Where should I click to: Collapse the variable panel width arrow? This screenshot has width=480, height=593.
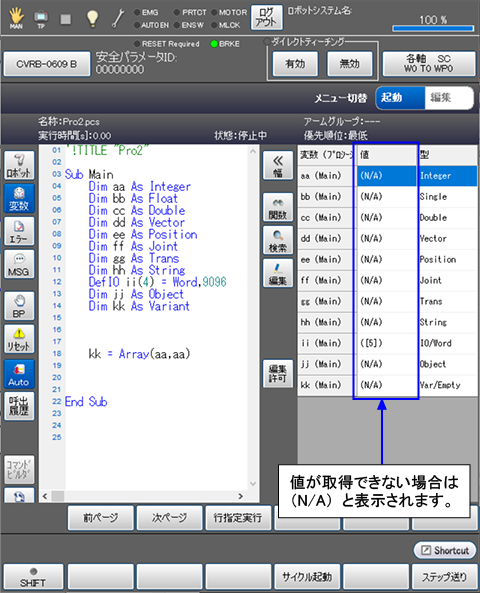click(278, 166)
